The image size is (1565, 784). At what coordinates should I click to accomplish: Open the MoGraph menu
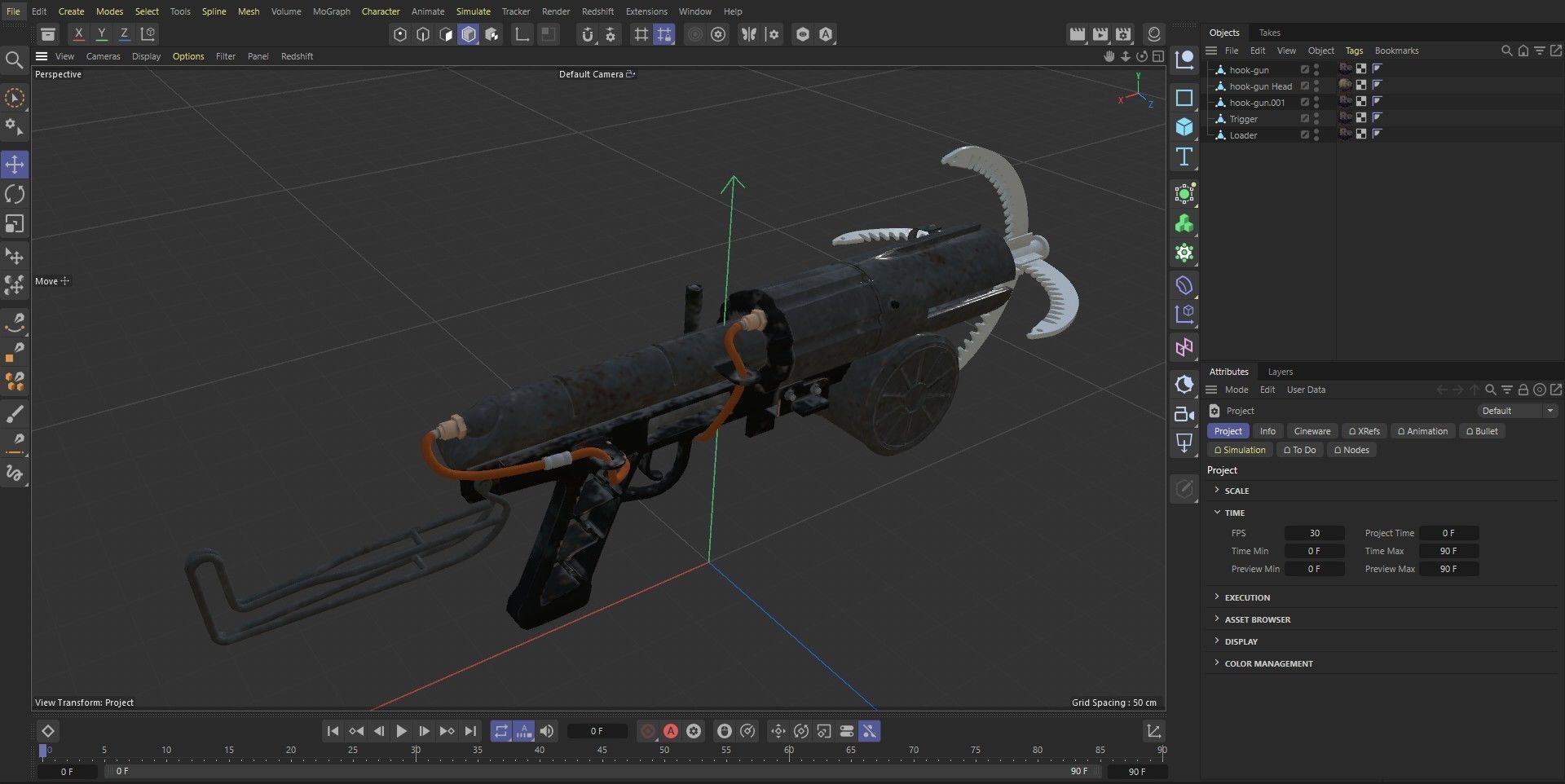(x=331, y=11)
